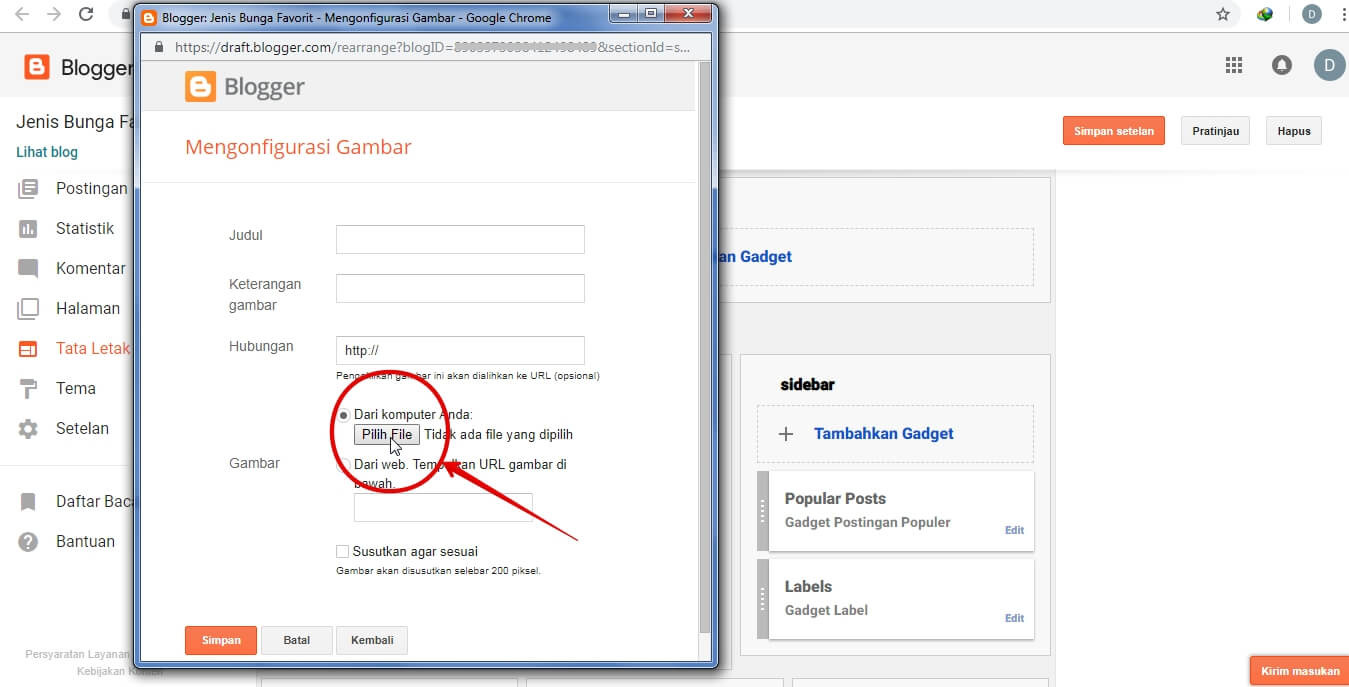1349x687 pixels.
Task: Open the green browser extension icon
Action: [x=1265, y=14]
